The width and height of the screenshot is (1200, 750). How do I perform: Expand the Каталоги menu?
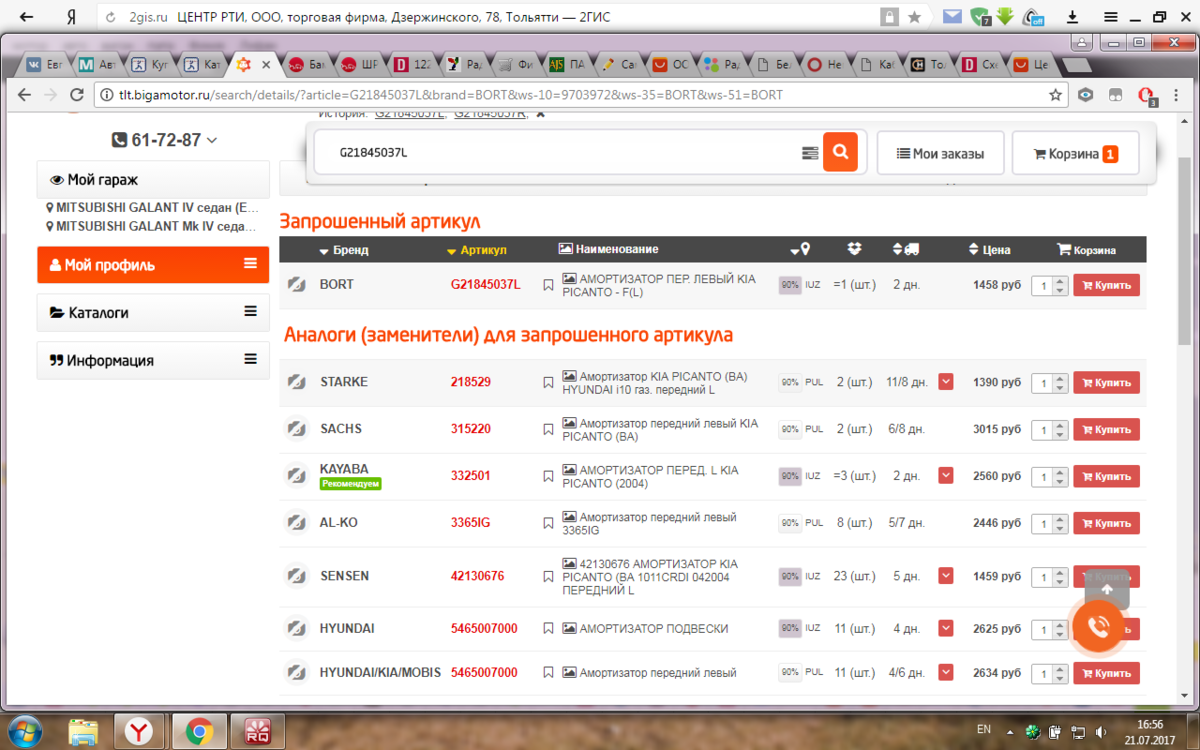pyautogui.click(x=153, y=312)
